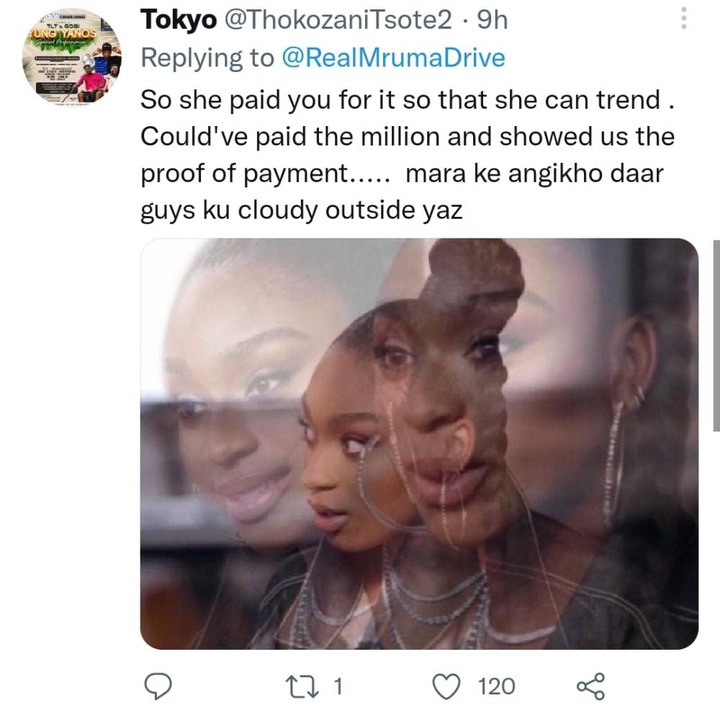Open the tweet via its first text line
Image resolution: width=720 pixels, height=711 pixels.
(x=408, y=100)
